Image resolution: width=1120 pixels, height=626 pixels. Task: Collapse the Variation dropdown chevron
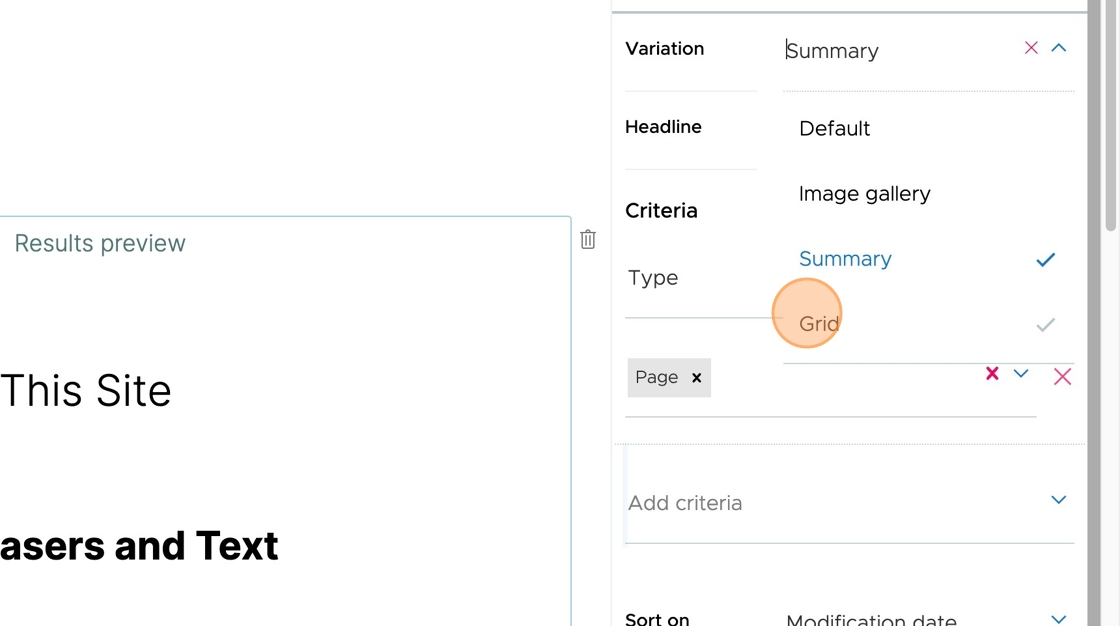click(x=1059, y=48)
